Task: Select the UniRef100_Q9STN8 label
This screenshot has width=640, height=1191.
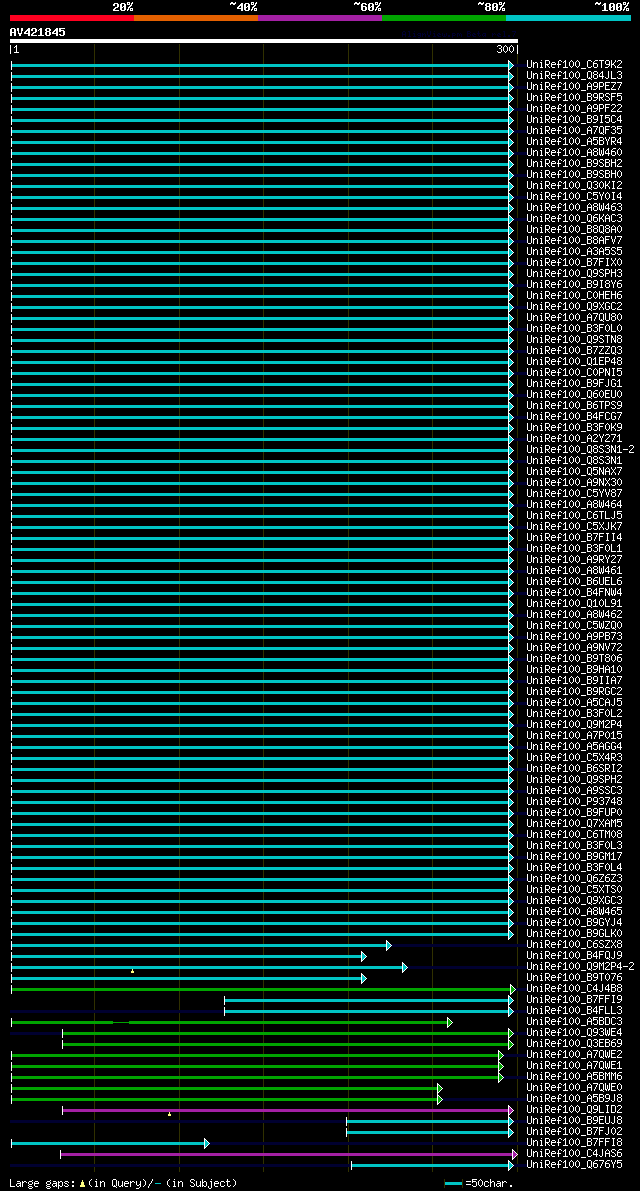Action: 574,340
